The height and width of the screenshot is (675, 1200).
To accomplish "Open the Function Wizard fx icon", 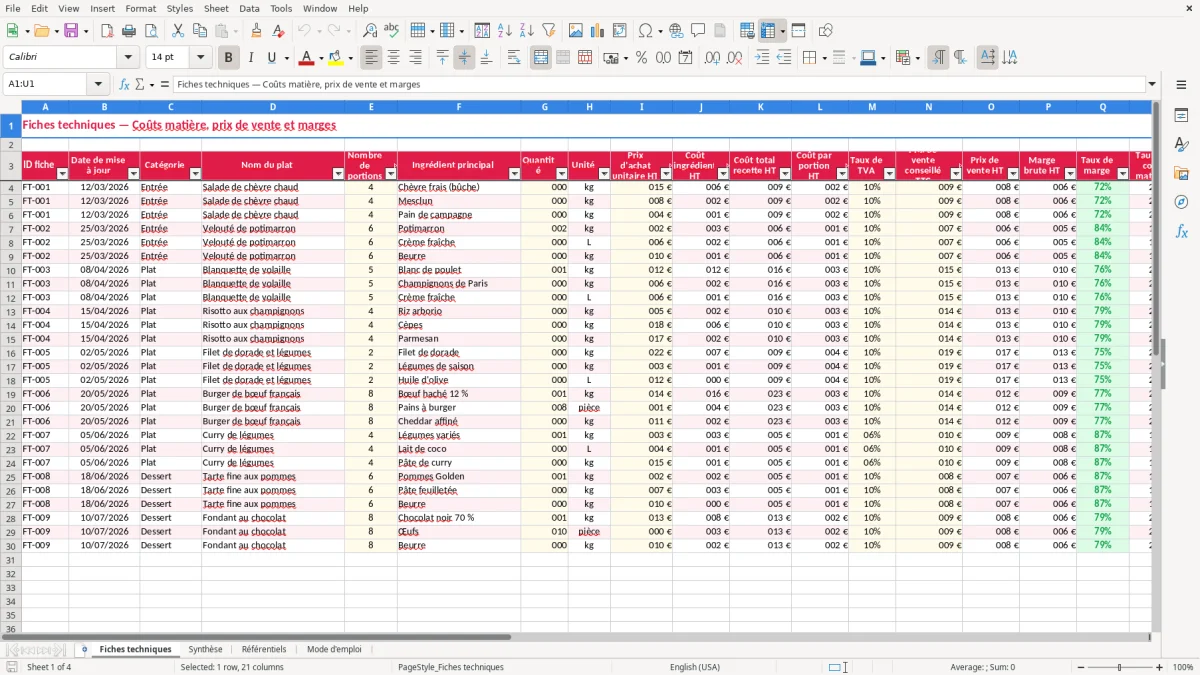I will point(124,84).
